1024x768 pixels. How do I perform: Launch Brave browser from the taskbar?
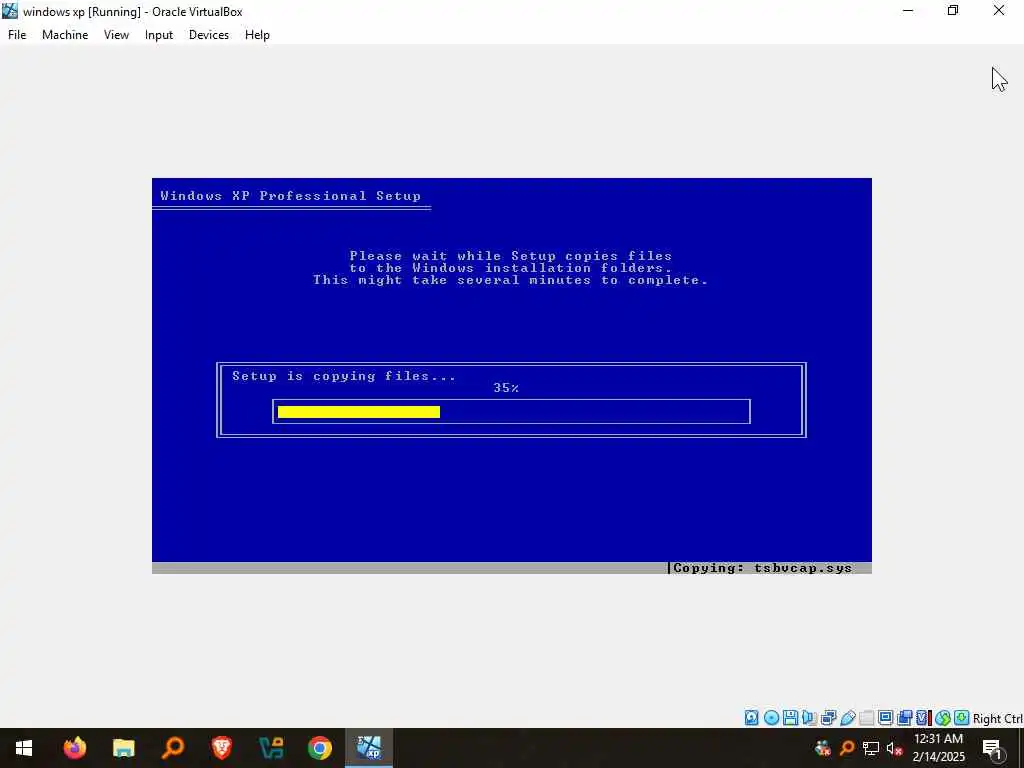tap(221, 748)
